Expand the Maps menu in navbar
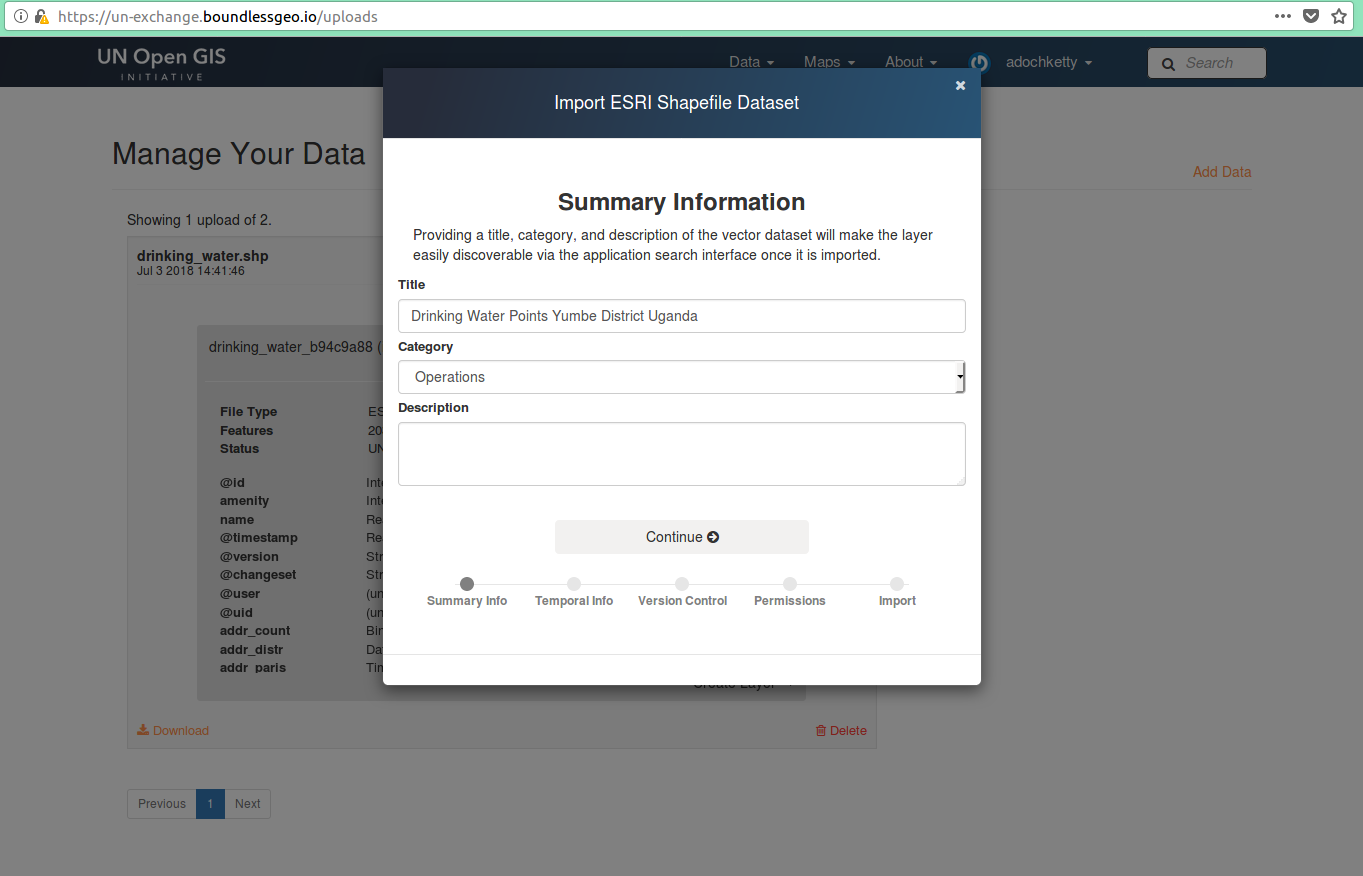The width and height of the screenshot is (1363, 876). (829, 62)
